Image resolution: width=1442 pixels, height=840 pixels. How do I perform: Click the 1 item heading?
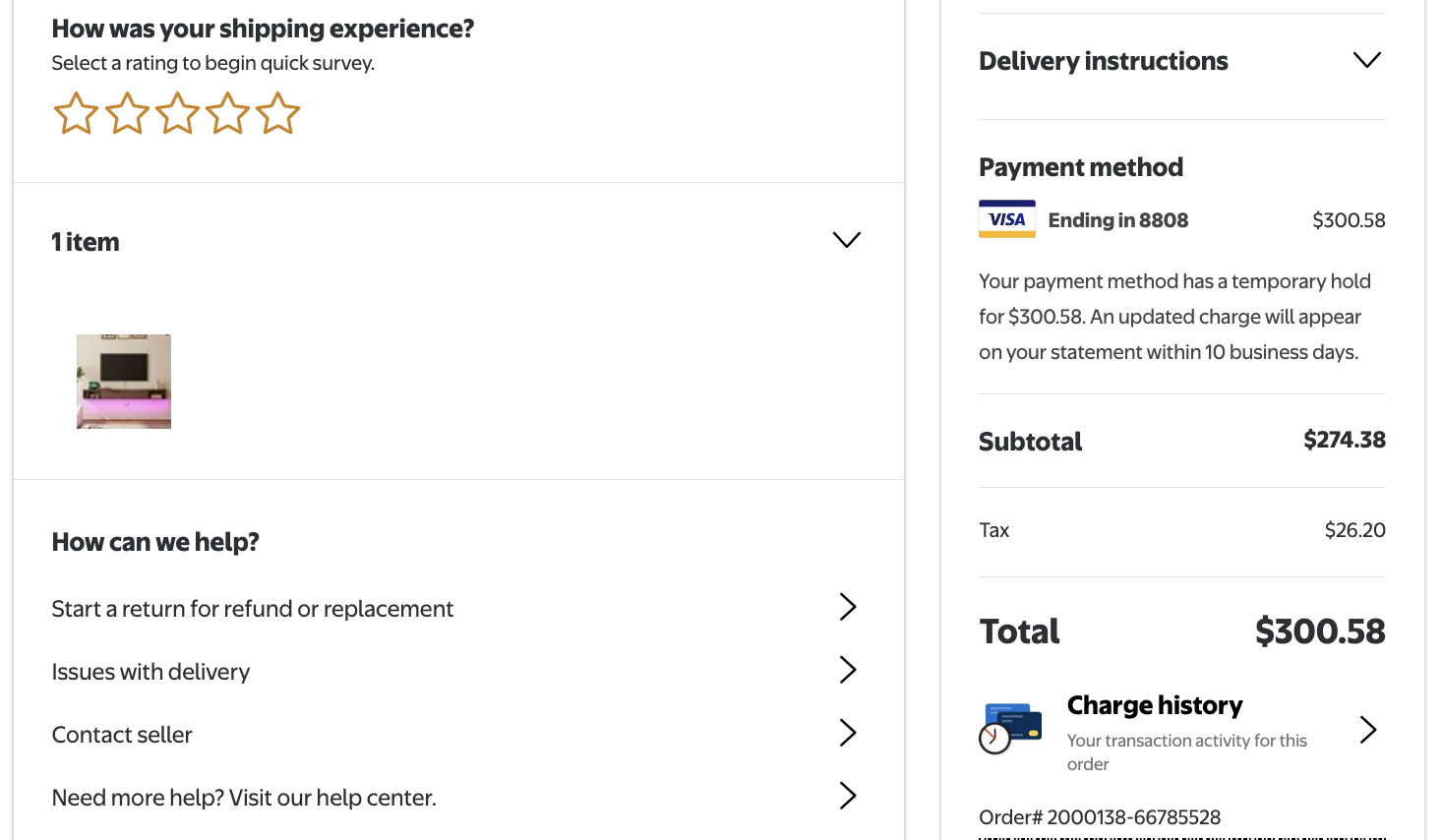(86, 242)
